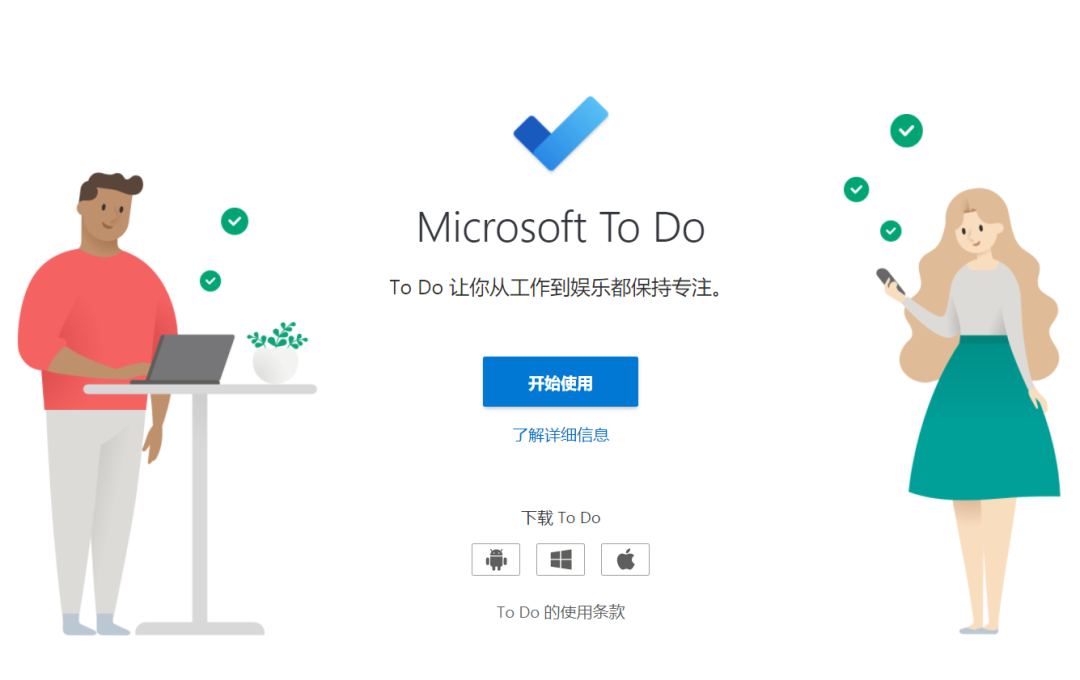Click the phone in the woman's hand
This screenshot has height=680, width=1080.
click(x=889, y=281)
